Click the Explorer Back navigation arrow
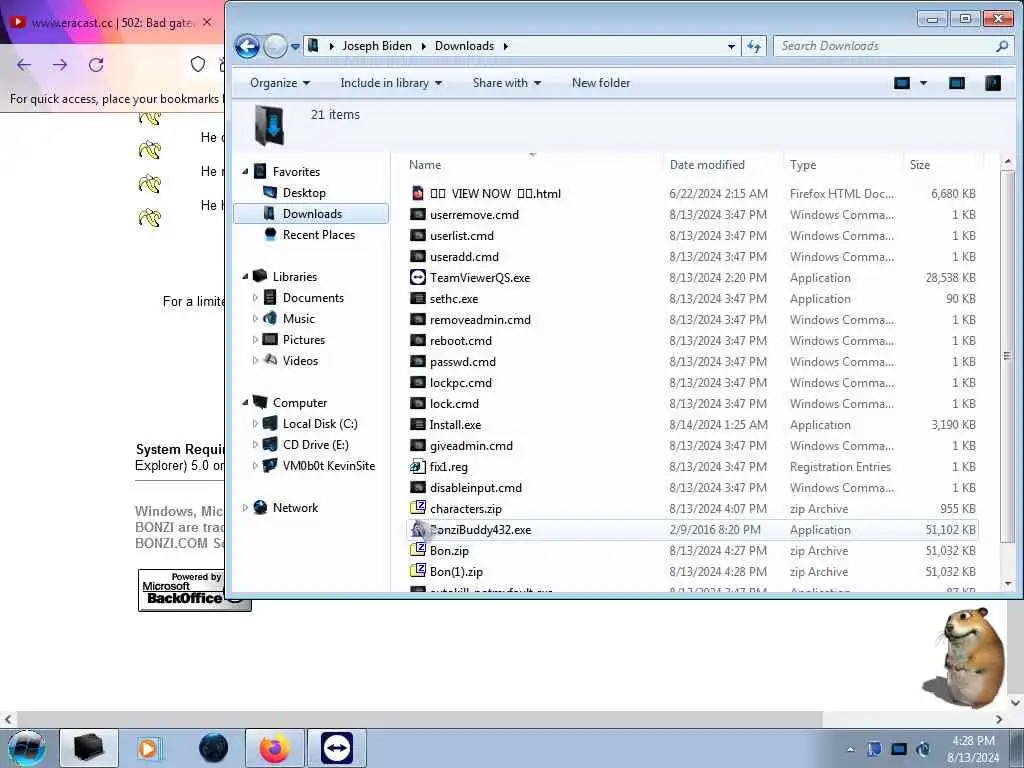 click(247, 46)
